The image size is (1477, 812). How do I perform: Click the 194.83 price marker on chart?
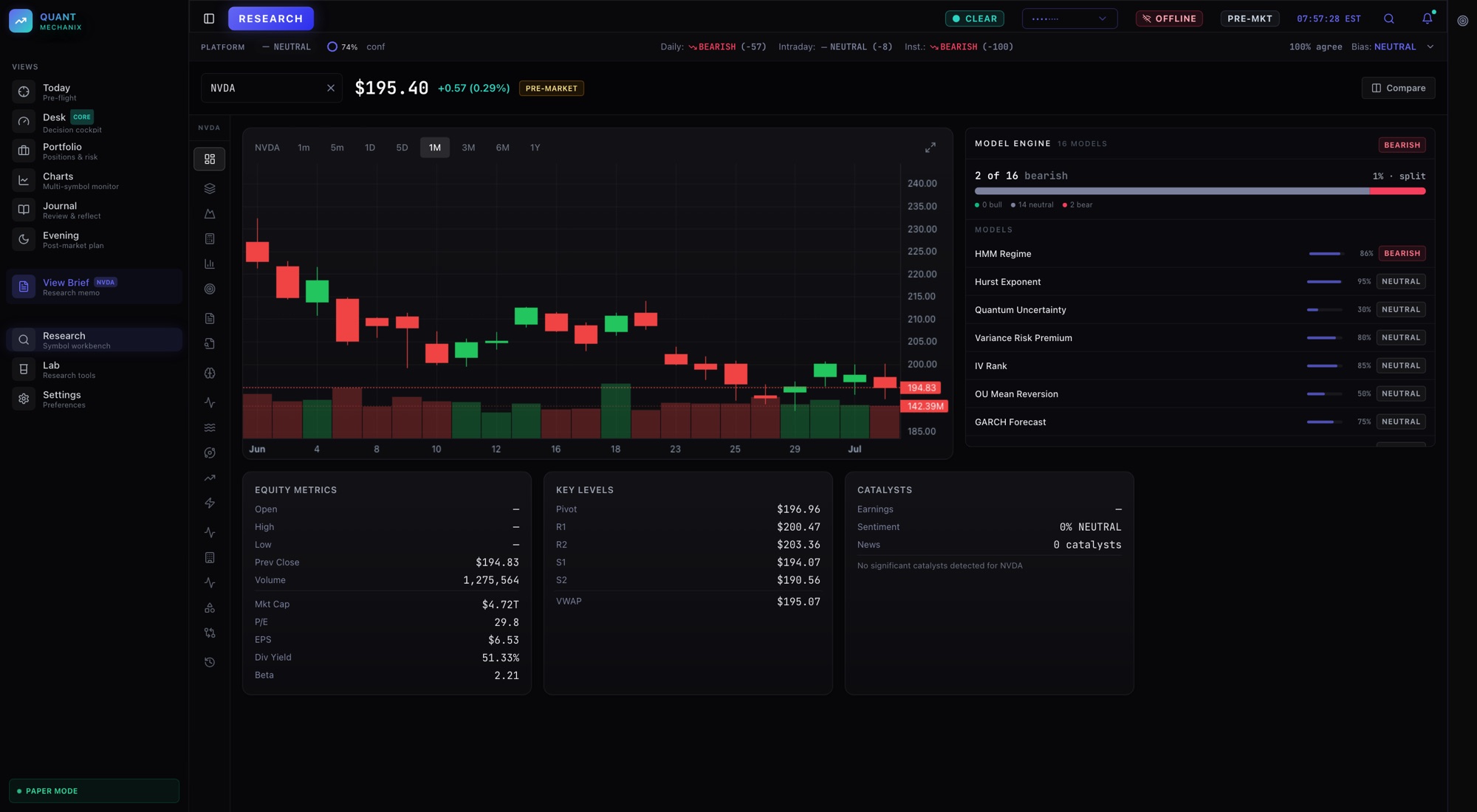(921, 388)
